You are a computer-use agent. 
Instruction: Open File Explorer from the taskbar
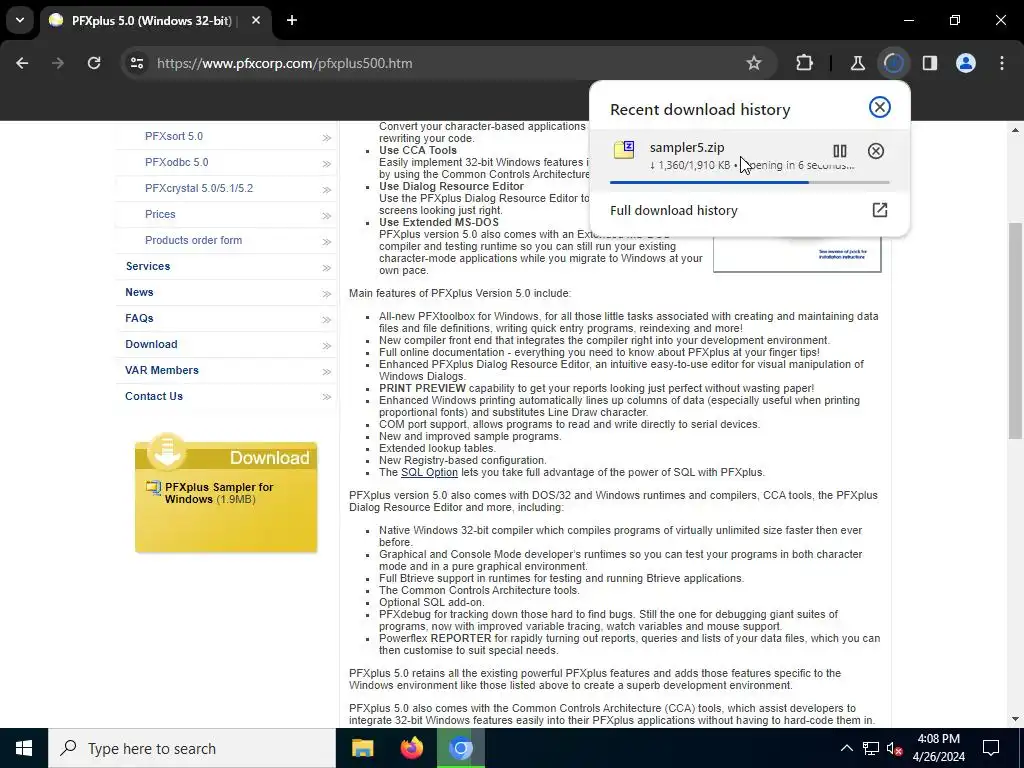click(362, 748)
